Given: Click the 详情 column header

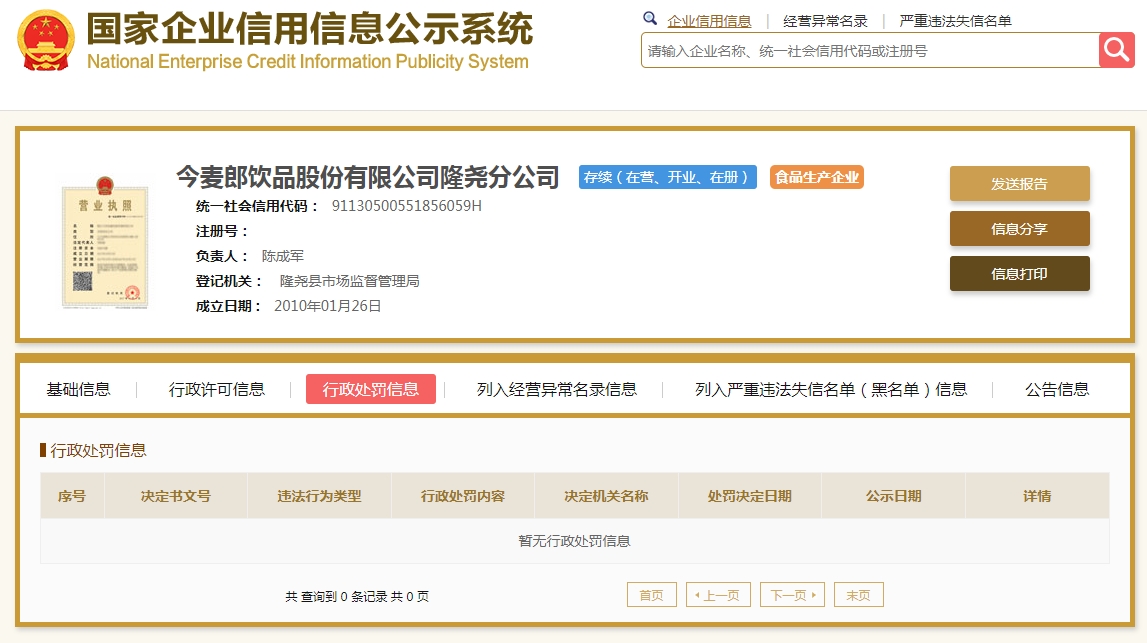Looking at the screenshot, I should [x=1037, y=496].
